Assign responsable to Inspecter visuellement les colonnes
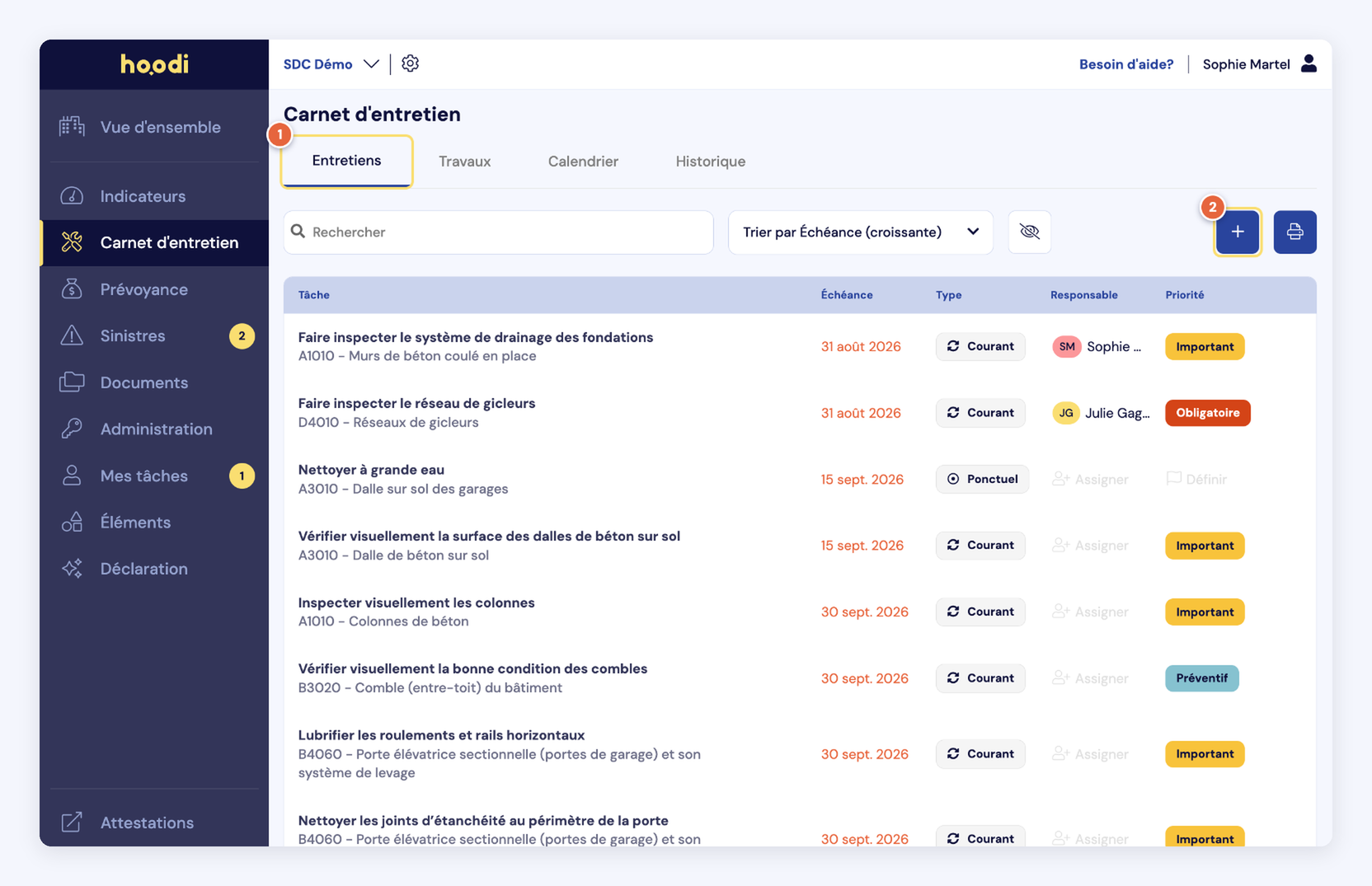Viewport: 1372px width, 886px height. [x=1090, y=612]
